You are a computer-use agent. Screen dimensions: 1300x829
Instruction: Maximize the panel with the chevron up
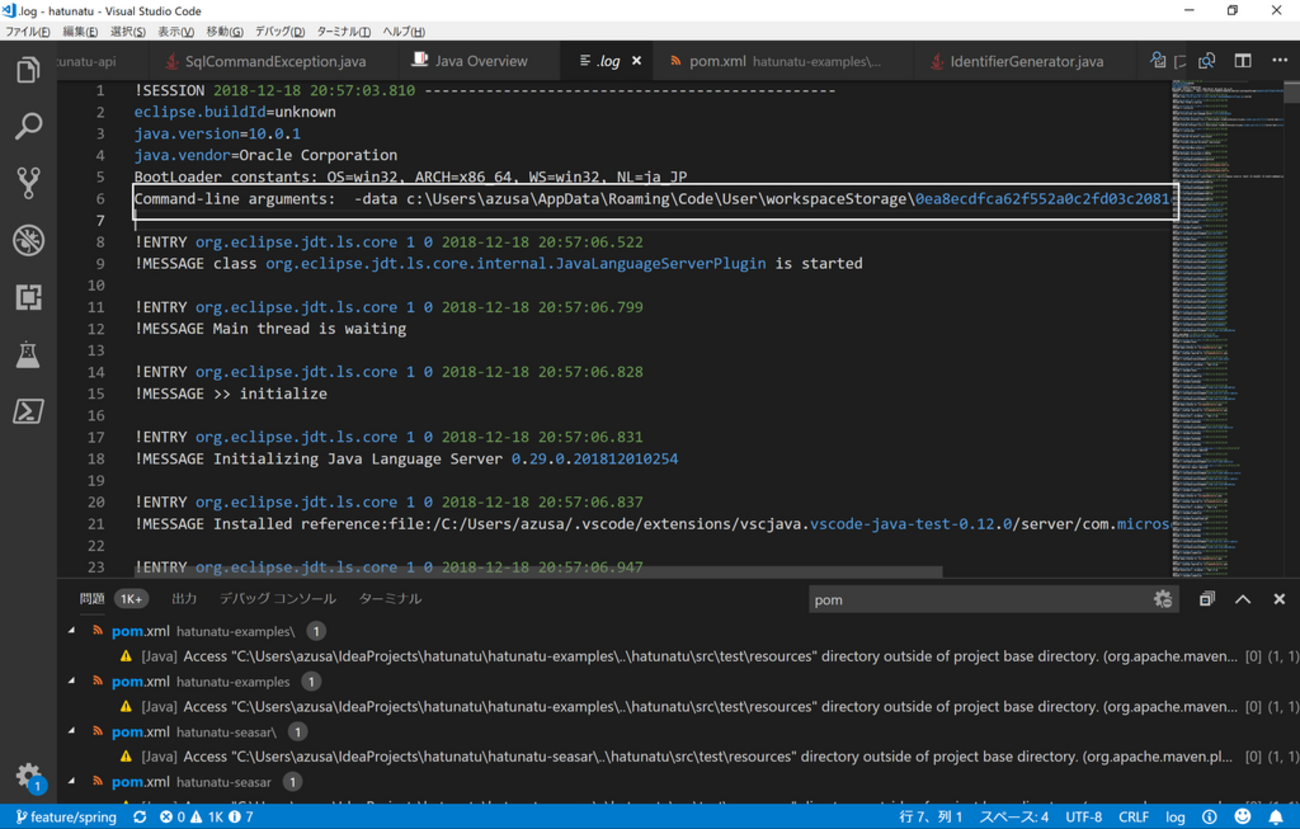point(1242,599)
